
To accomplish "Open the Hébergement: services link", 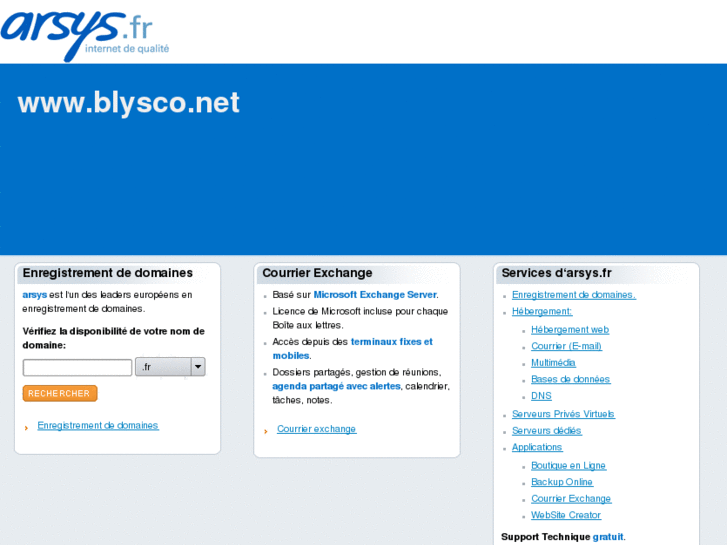I will pos(542,311).
